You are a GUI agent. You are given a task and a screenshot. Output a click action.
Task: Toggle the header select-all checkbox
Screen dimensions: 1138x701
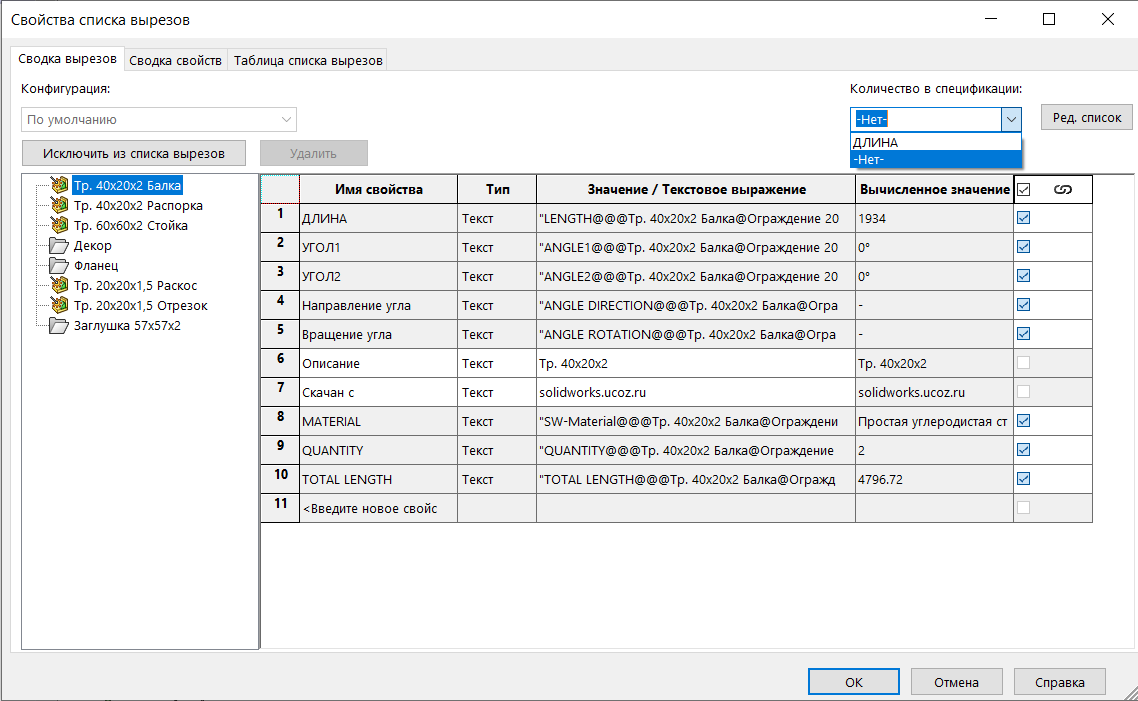tap(1024, 189)
